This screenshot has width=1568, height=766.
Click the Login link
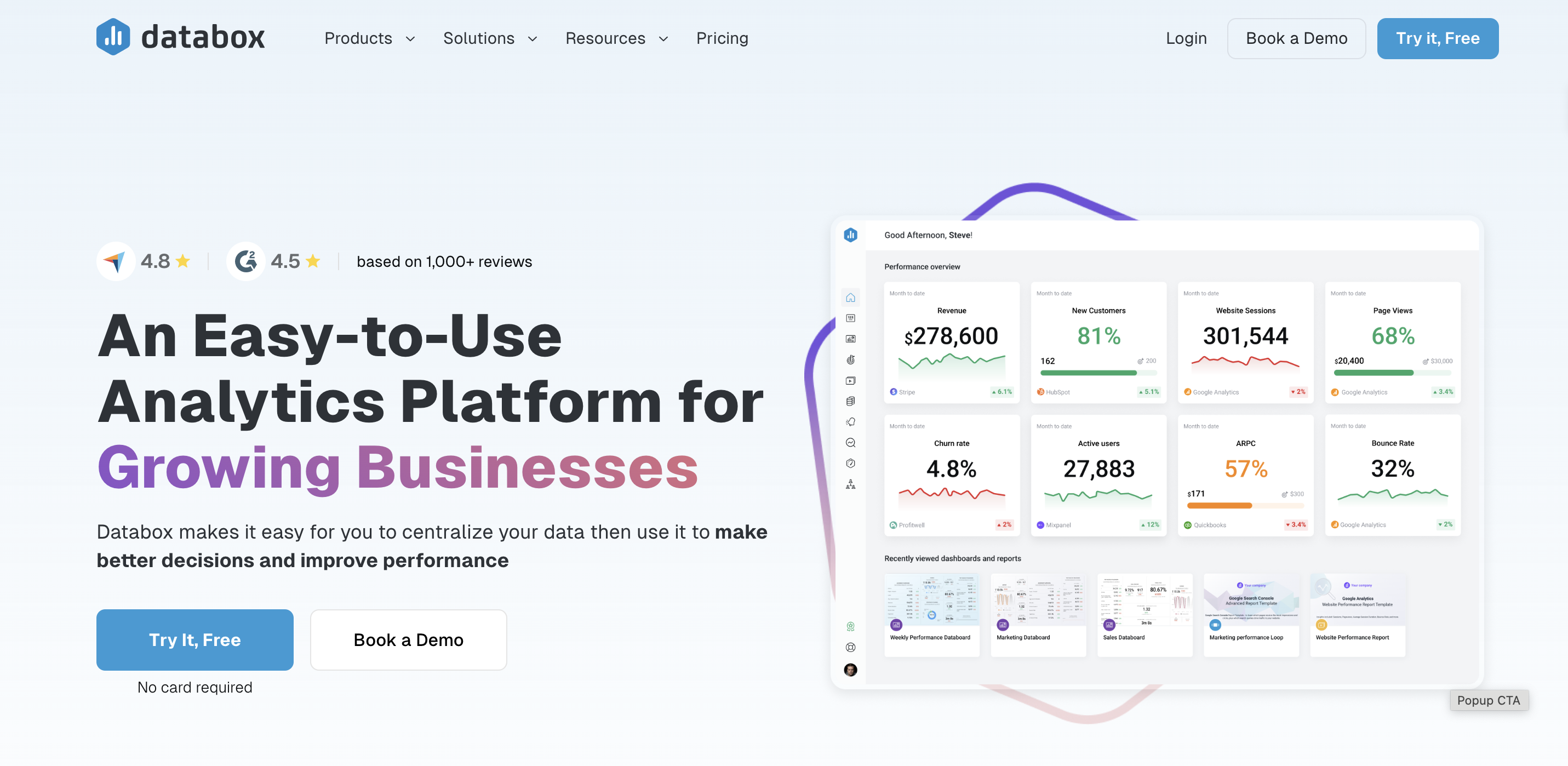pyautogui.click(x=1186, y=38)
